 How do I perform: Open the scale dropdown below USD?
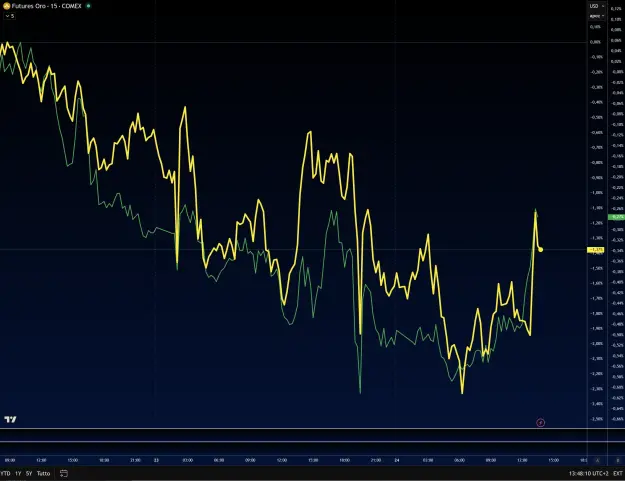[597, 16]
